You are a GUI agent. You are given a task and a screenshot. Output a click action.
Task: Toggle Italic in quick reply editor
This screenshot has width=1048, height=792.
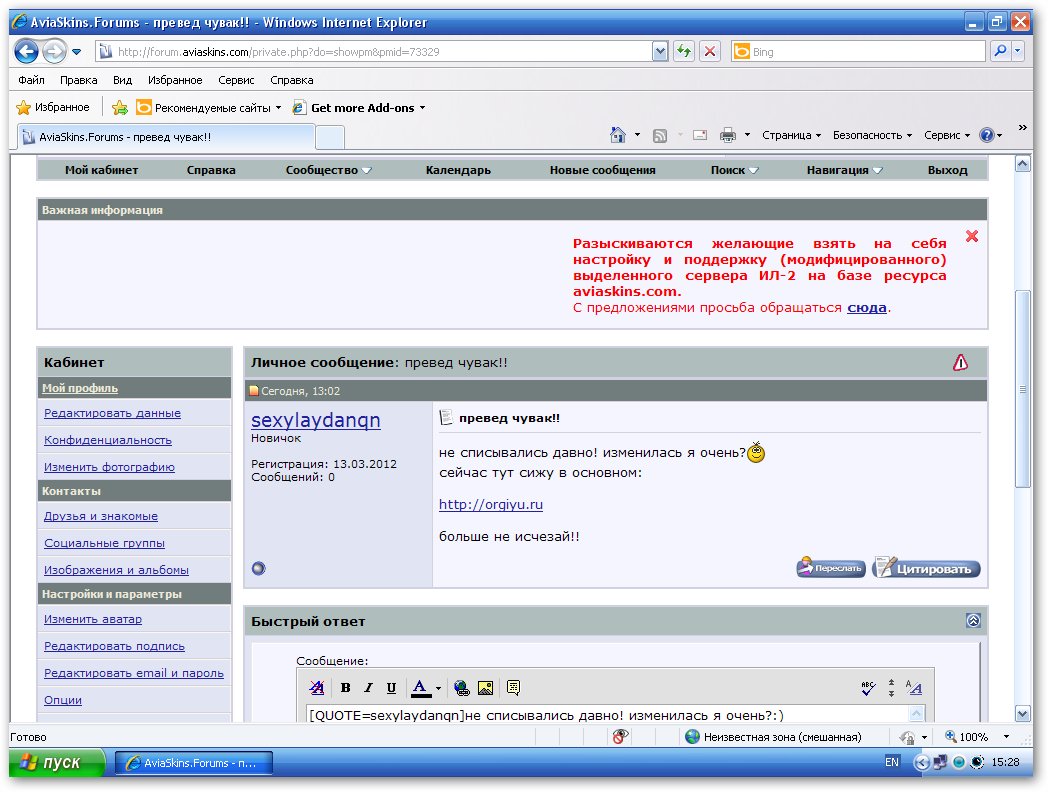click(368, 687)
